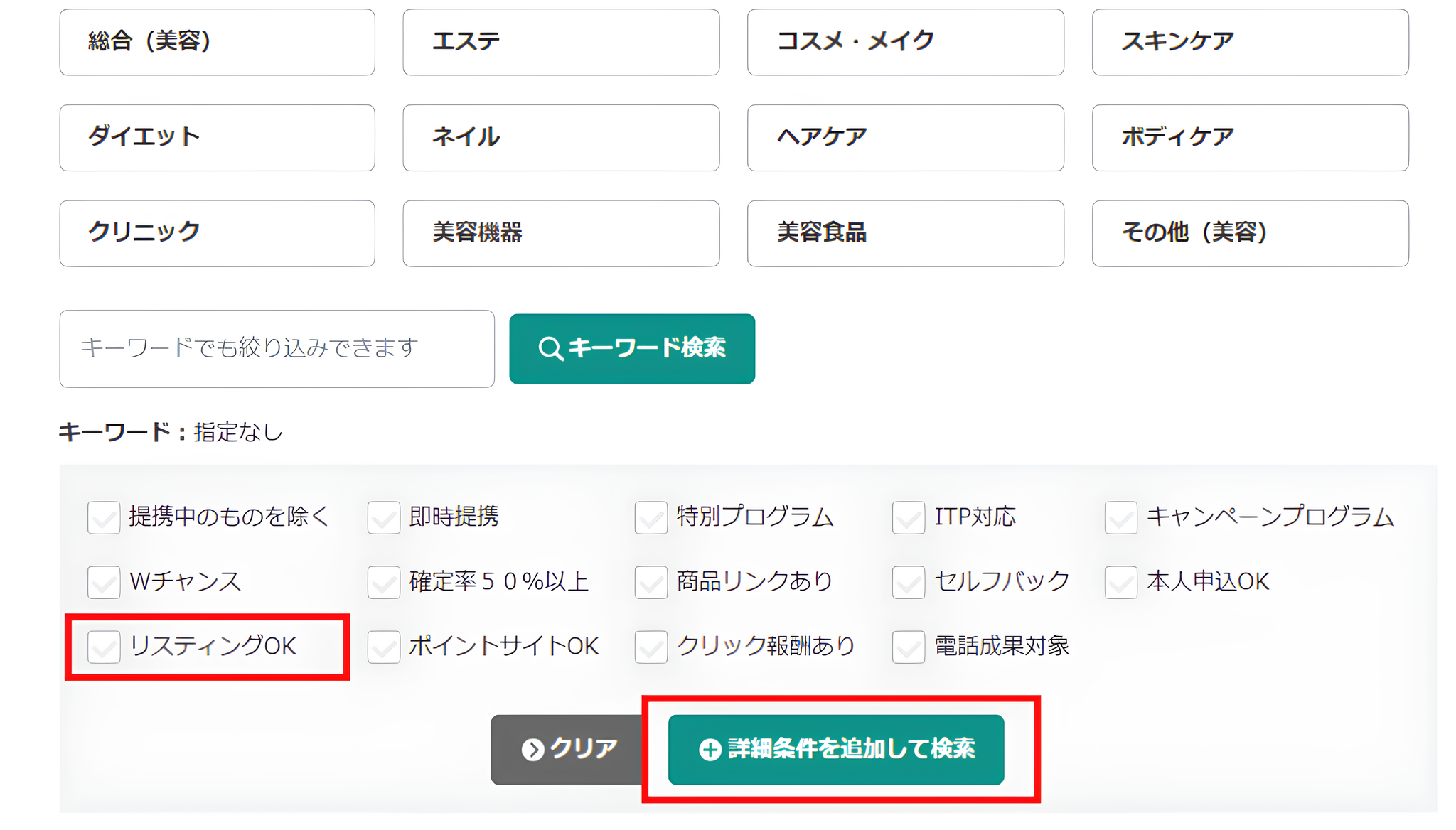Viewport: 1456px width, 830px height.
Task: Enable 提携中のものを除く checkbox
Action: [x=104, y=517]
